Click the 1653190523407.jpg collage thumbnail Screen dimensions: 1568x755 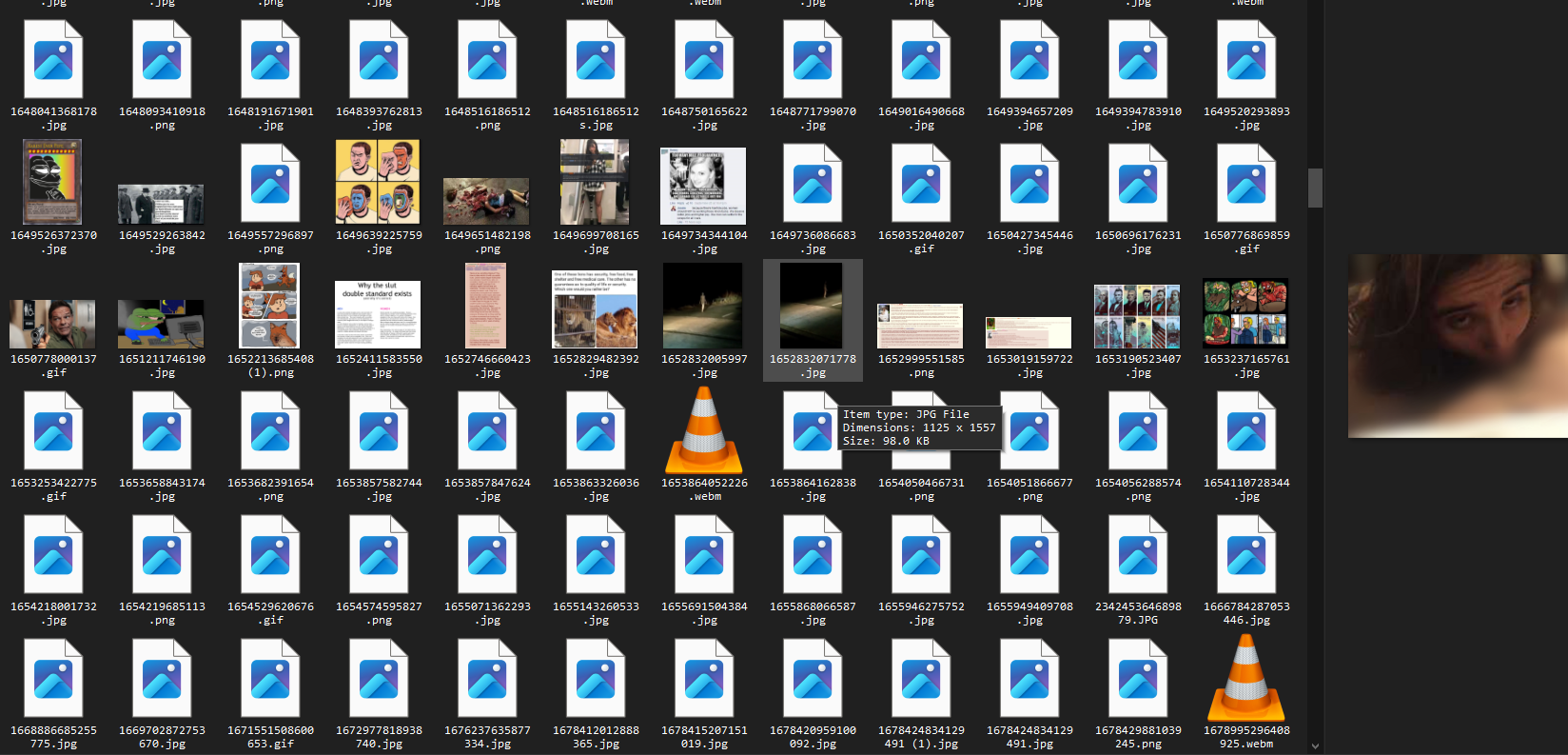coord(1137,316)
